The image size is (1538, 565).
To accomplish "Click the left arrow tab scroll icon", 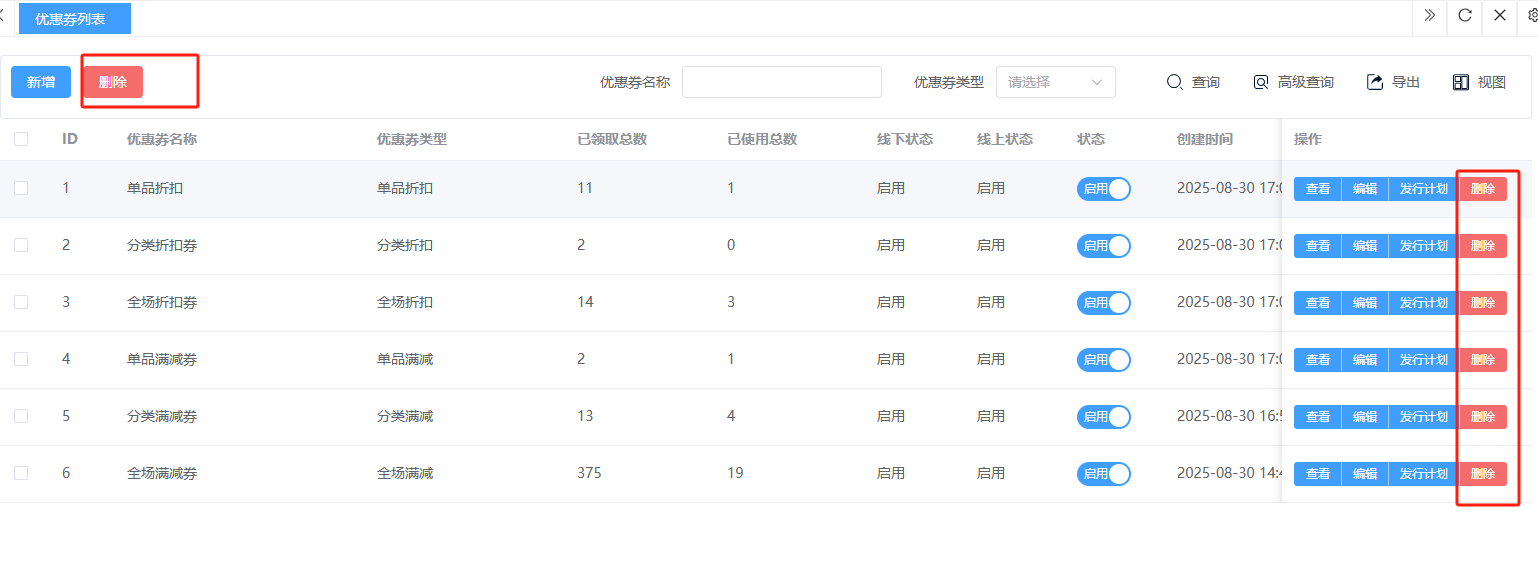I will (x=3, y=15).
